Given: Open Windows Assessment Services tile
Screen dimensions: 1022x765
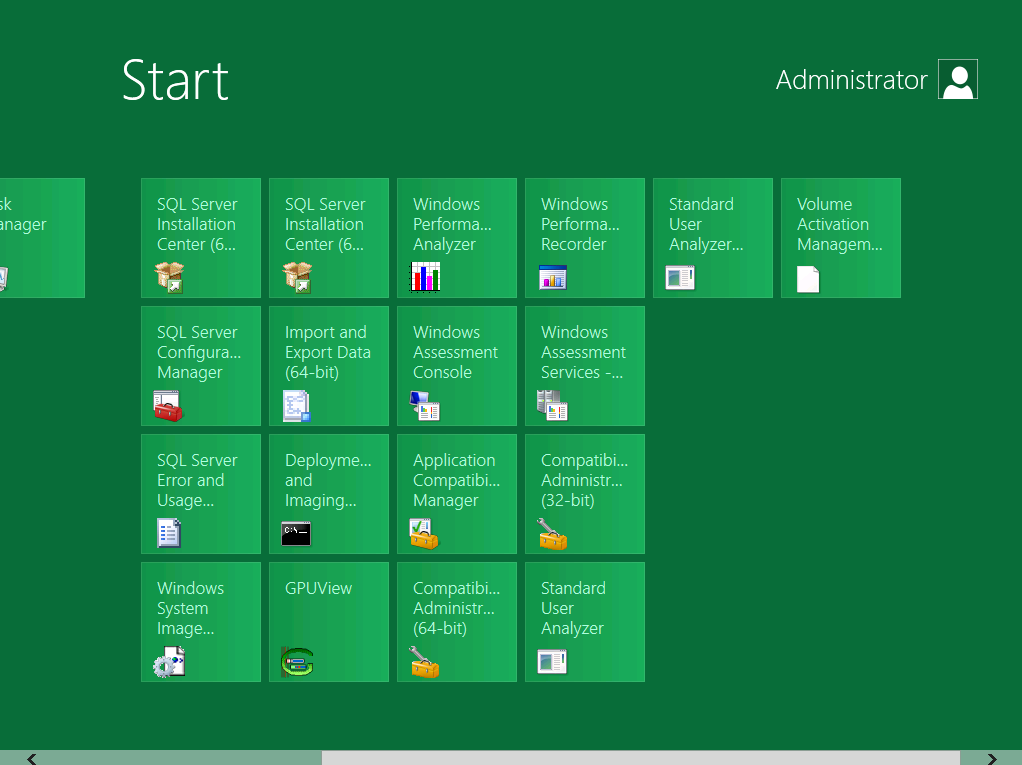Looking at the screenshot, I should 584,366.
